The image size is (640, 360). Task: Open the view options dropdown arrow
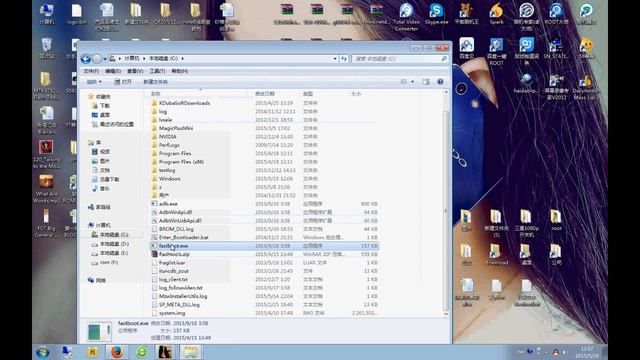coord(412,82)
